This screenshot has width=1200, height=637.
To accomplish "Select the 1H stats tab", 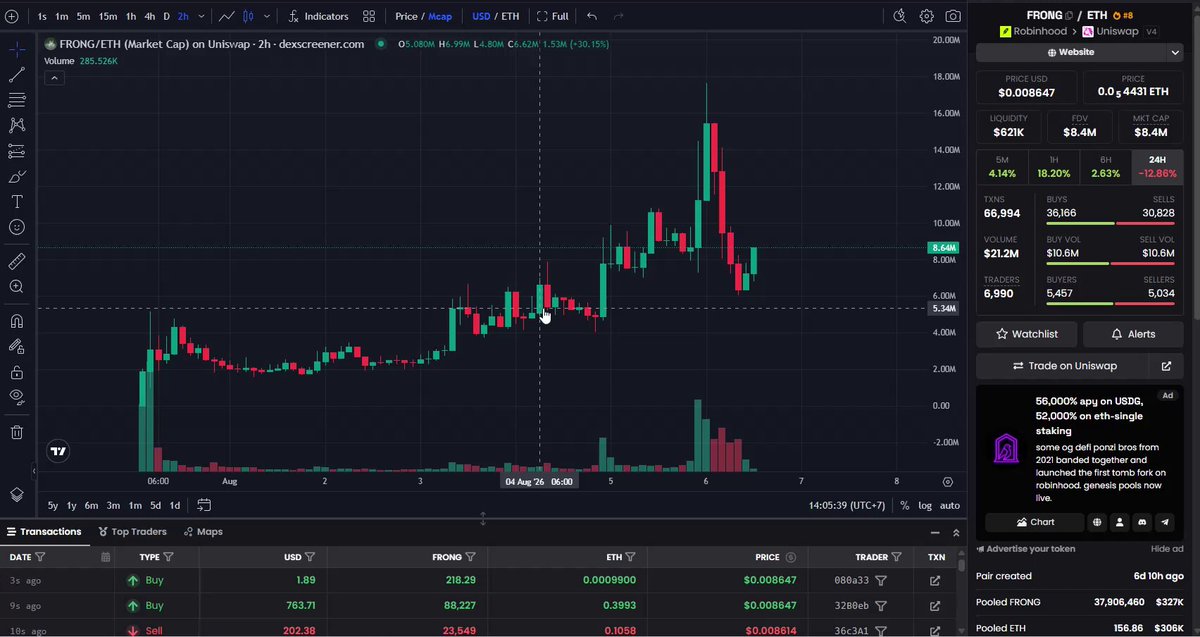I will point(1054,166).
